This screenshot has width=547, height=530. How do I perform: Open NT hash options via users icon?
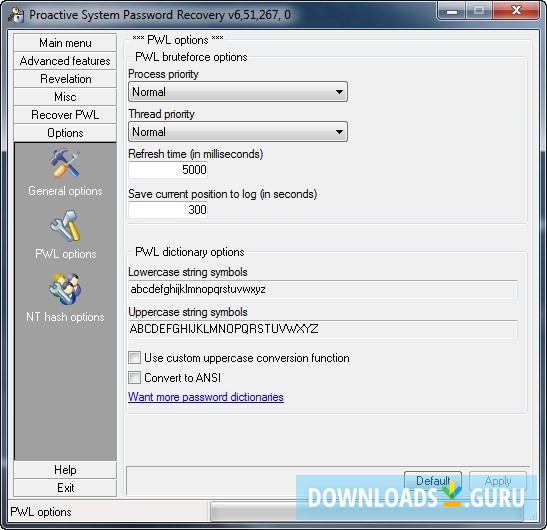[x=65, y=289]
